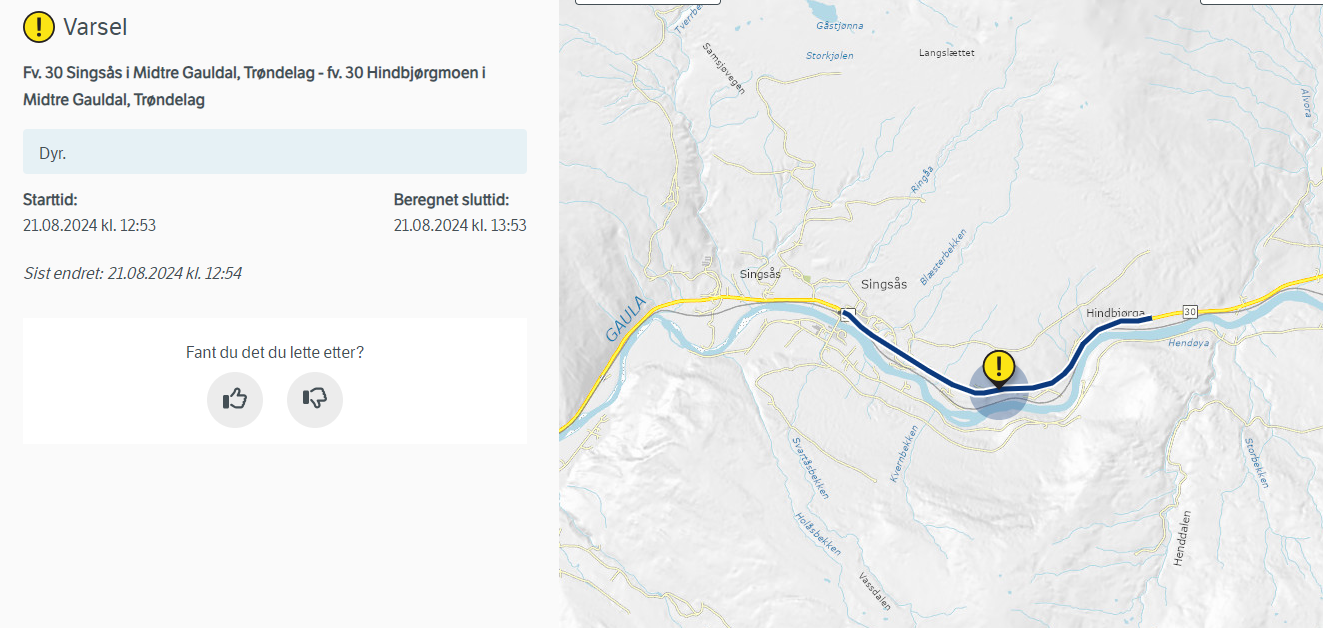Screen dimensions: 1323x628
Task: Click the GAULA river label
Action: pos(626,319)
